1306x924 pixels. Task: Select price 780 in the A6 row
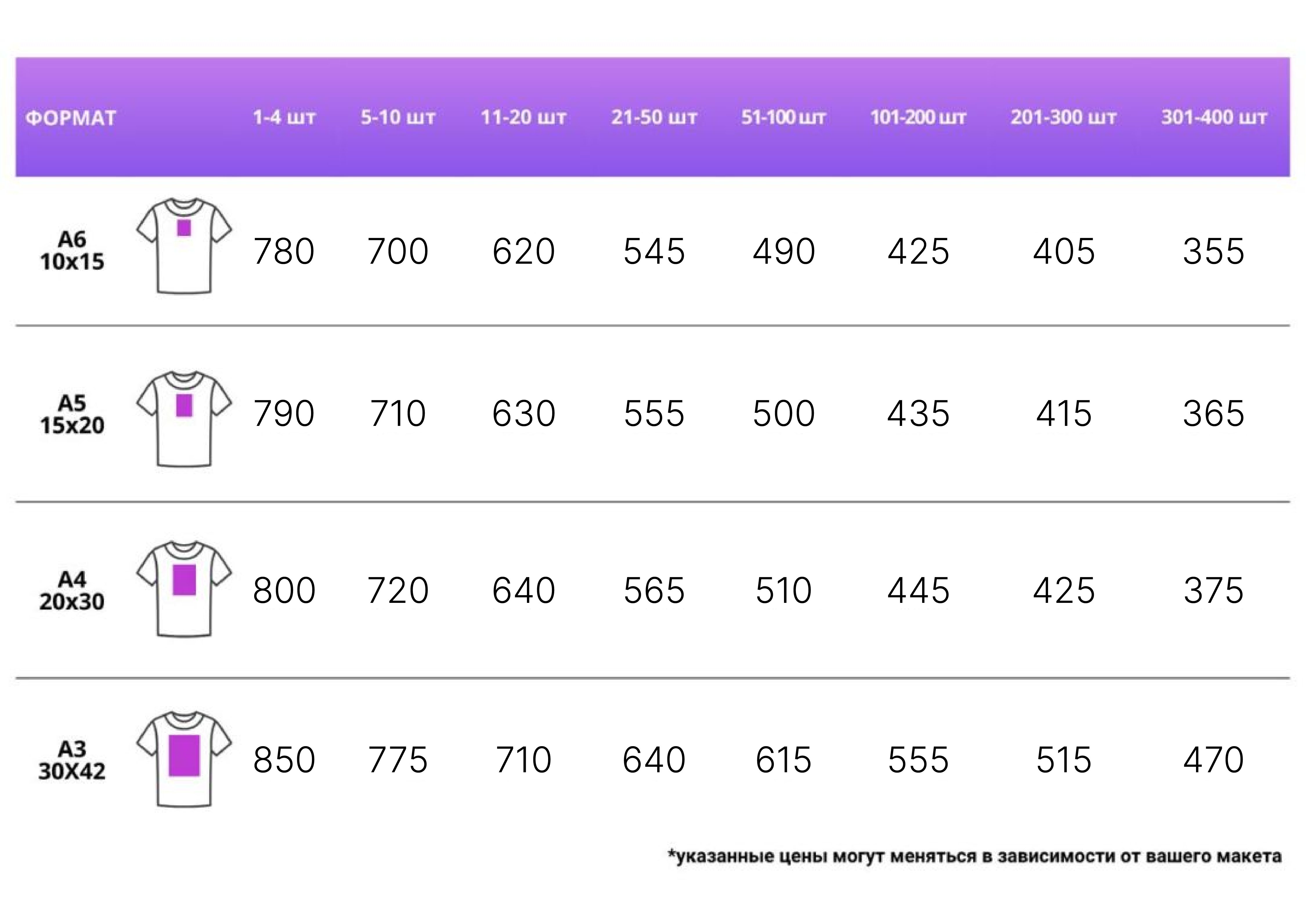[284, 252]
